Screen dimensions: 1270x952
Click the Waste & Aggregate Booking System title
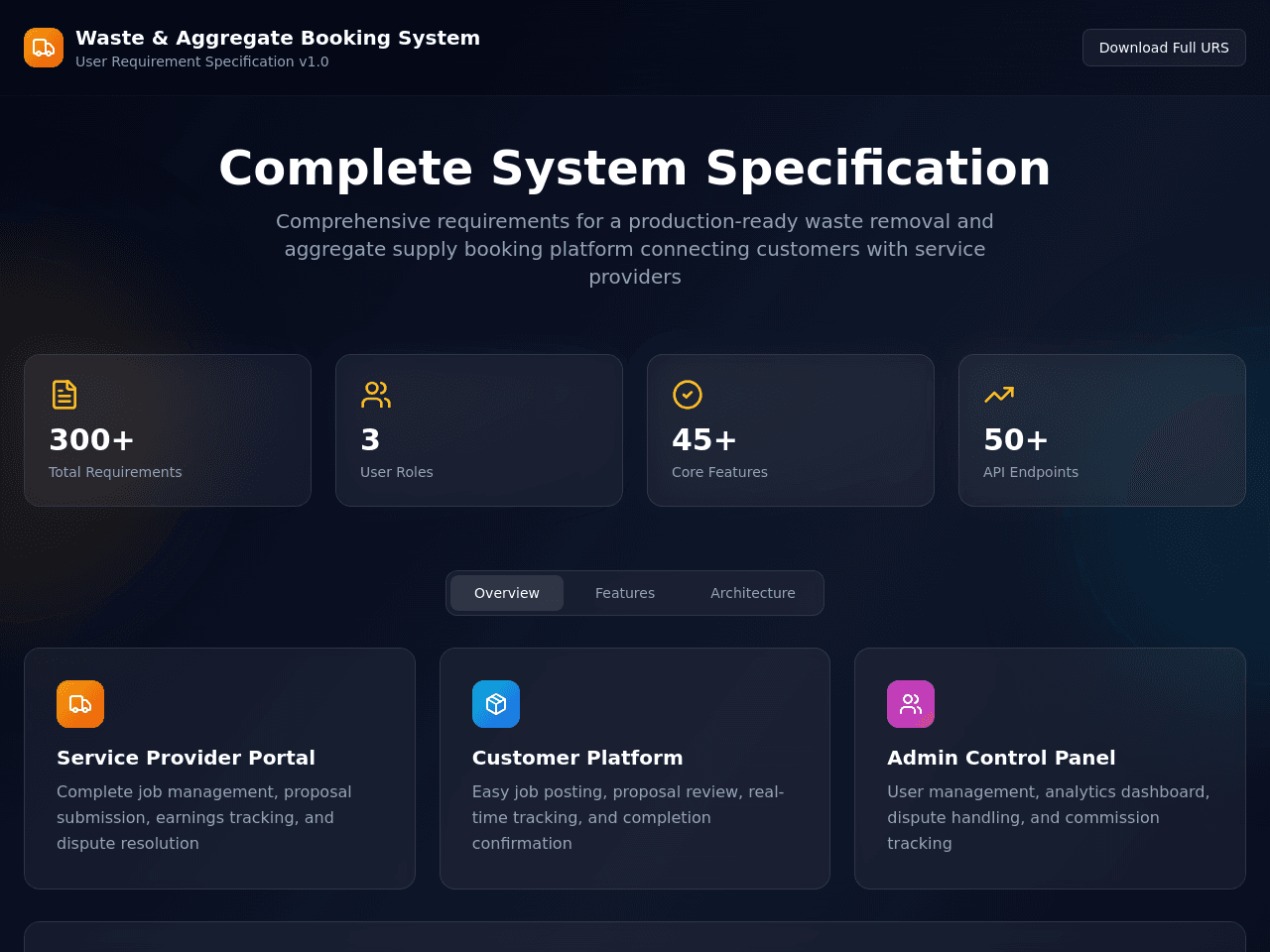tap(278, 38)
